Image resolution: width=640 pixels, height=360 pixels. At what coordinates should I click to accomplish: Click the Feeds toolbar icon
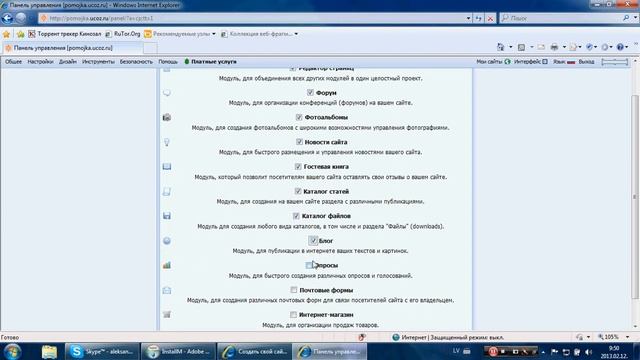pos(521,47)
